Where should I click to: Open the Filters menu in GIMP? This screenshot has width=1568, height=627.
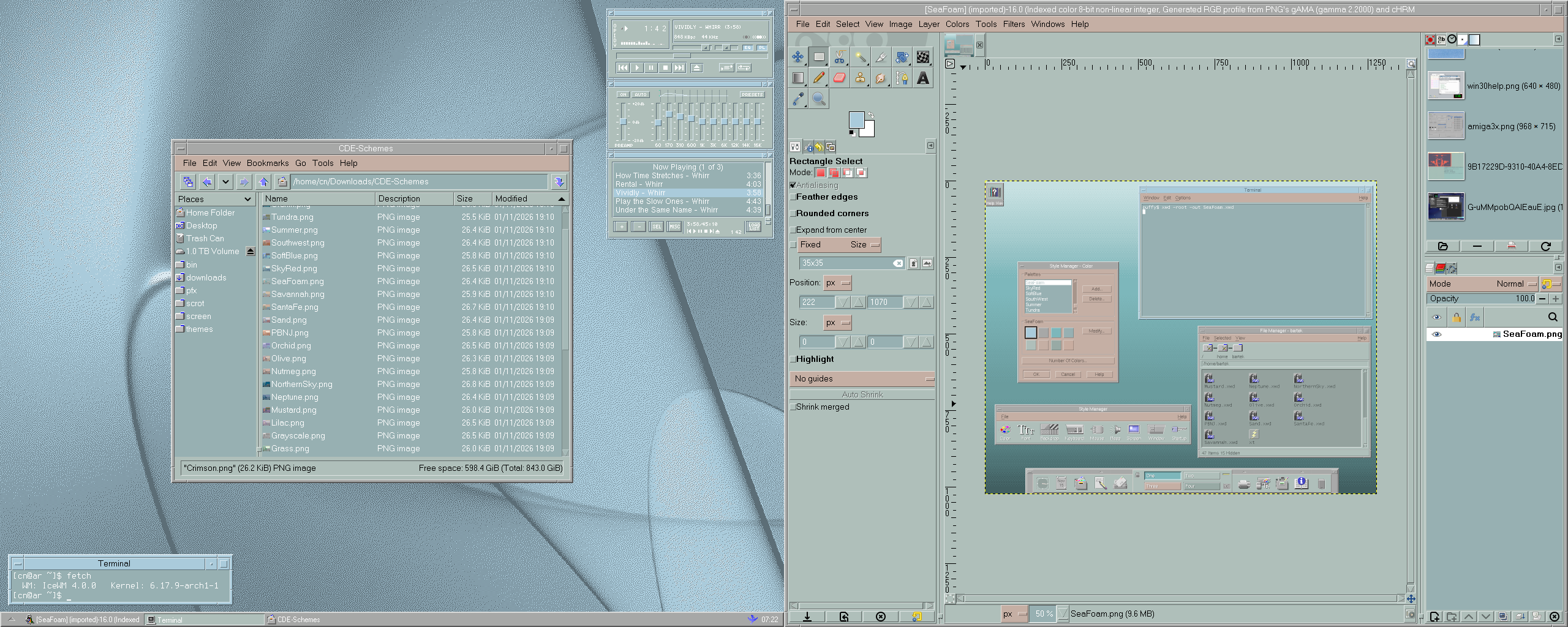1013,24
